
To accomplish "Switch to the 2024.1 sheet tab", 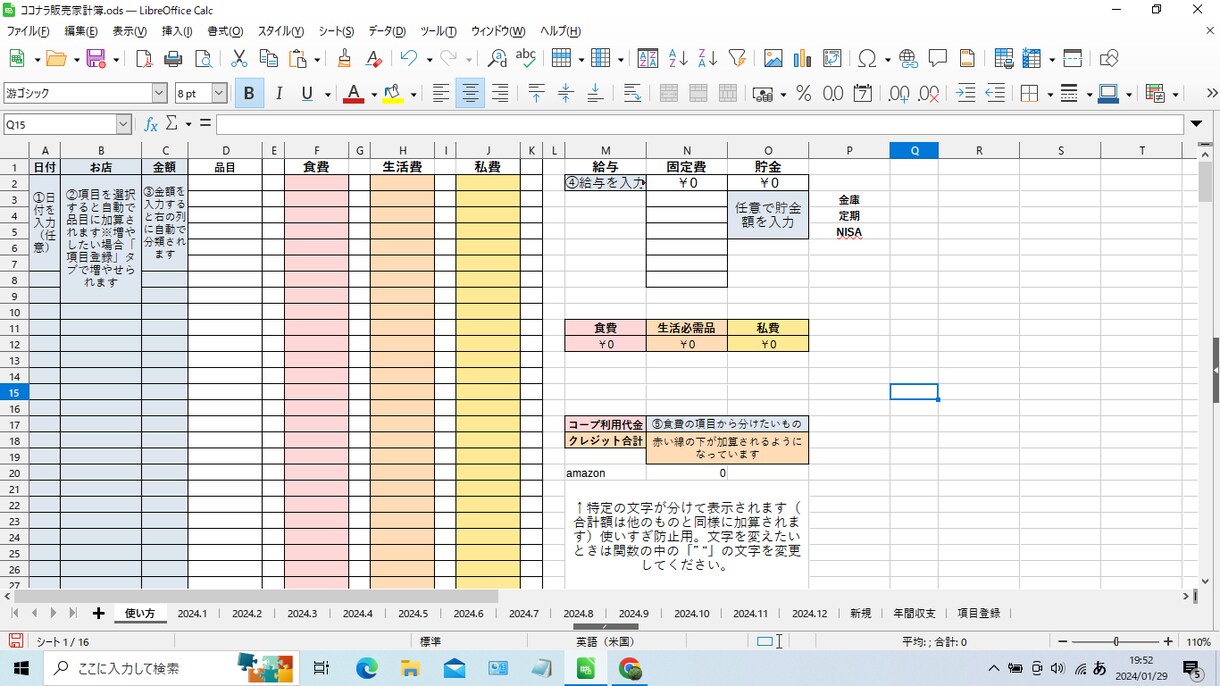I will [192, 613].
